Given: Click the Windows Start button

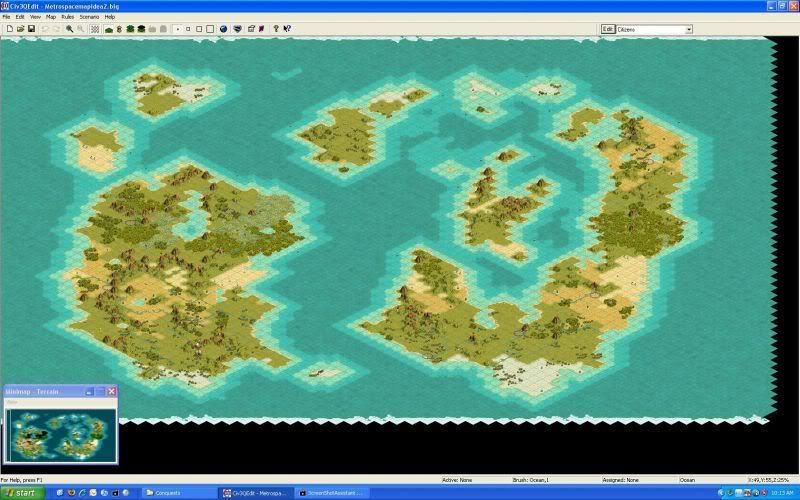Looking at the screenshot, I should point(22,493).
